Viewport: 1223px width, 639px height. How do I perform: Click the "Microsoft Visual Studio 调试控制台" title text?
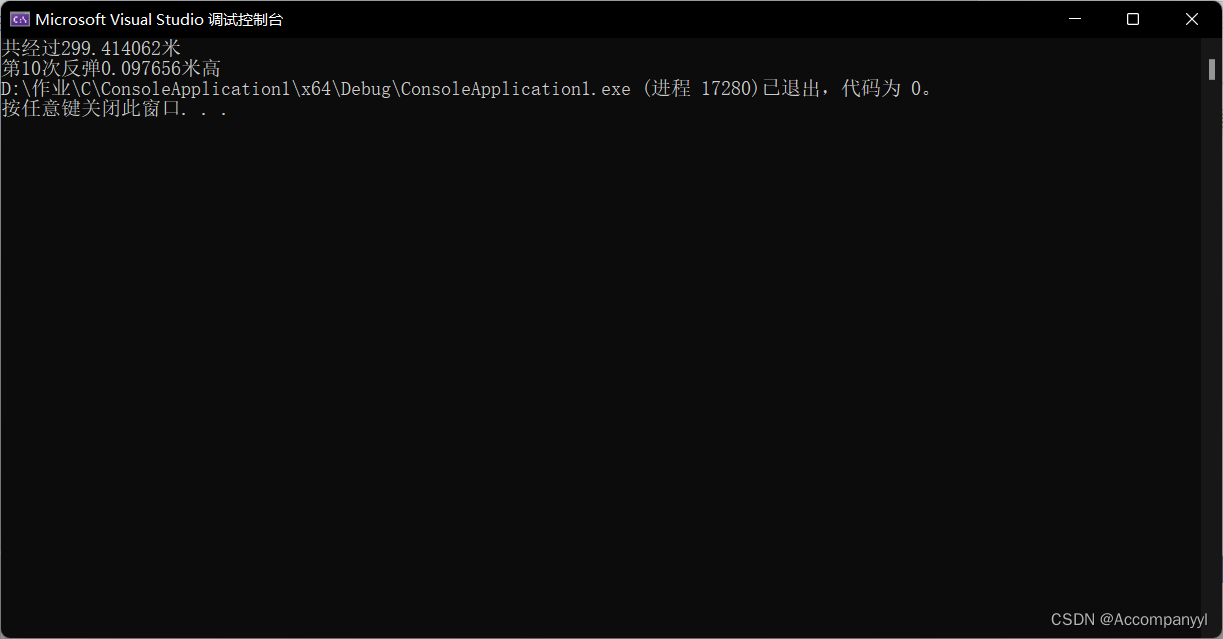pyautogui.click(x=159, y=19)
